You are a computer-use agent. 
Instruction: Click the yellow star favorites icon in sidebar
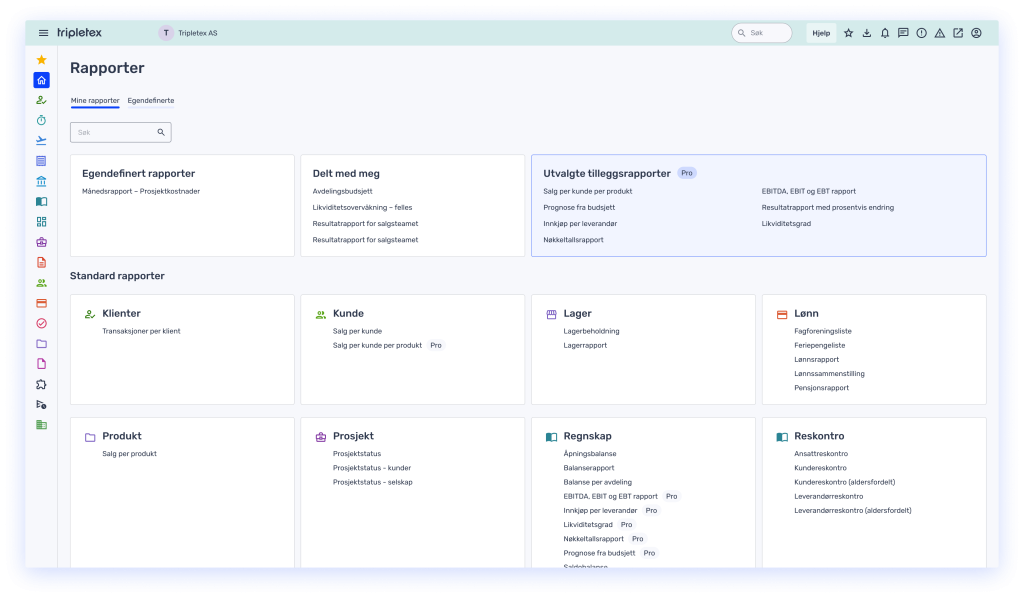point(41,60)
